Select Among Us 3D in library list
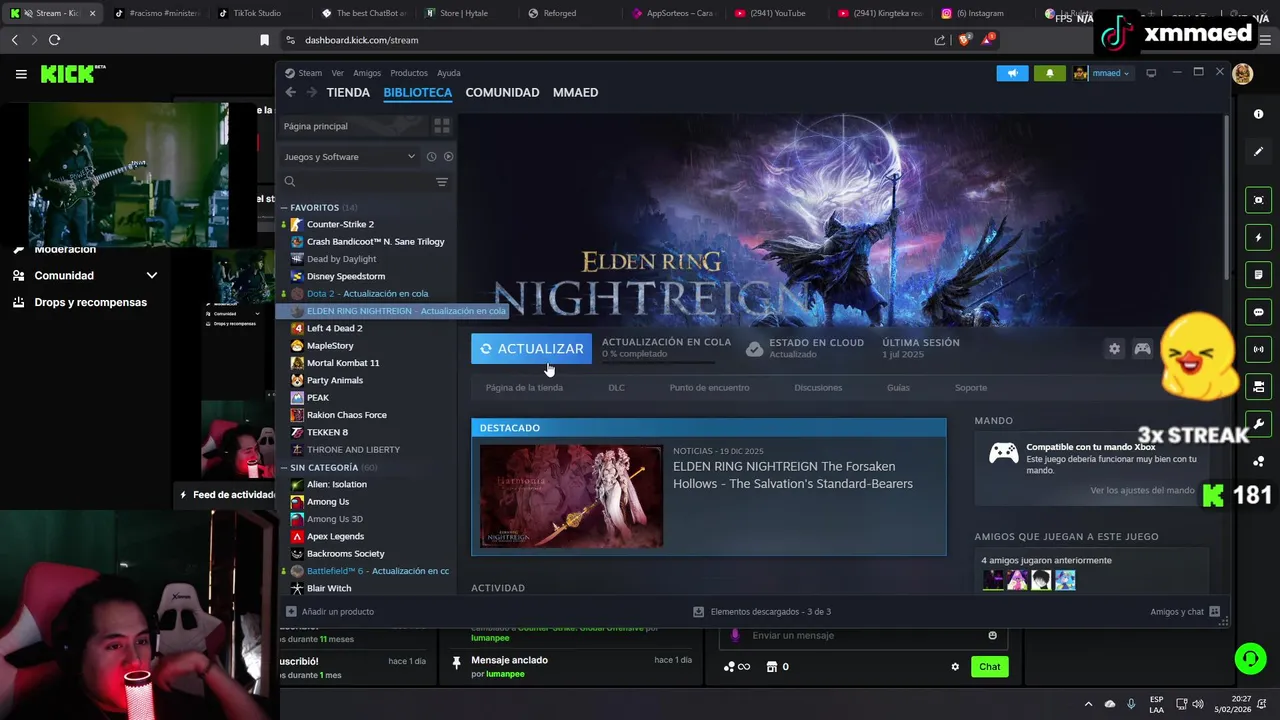Screen dimensions: 1280x720 point(334,519)
